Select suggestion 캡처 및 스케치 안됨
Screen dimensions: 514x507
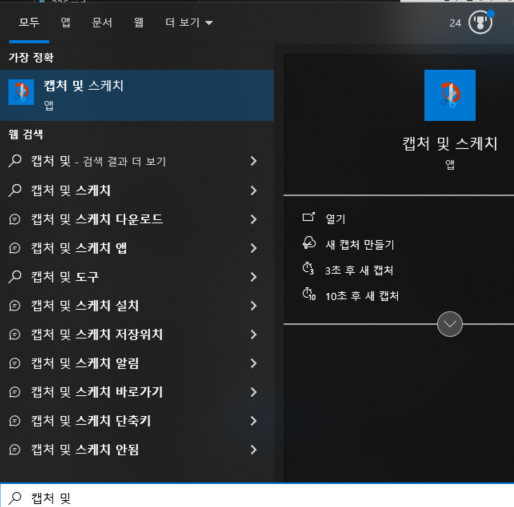pyautogui.click(x=137, y=450)
